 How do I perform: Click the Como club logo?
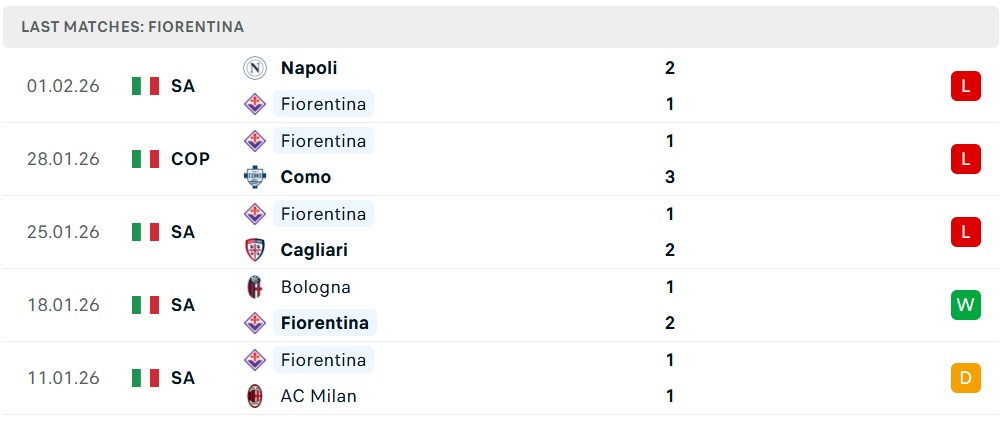click(x=255, y=177)
